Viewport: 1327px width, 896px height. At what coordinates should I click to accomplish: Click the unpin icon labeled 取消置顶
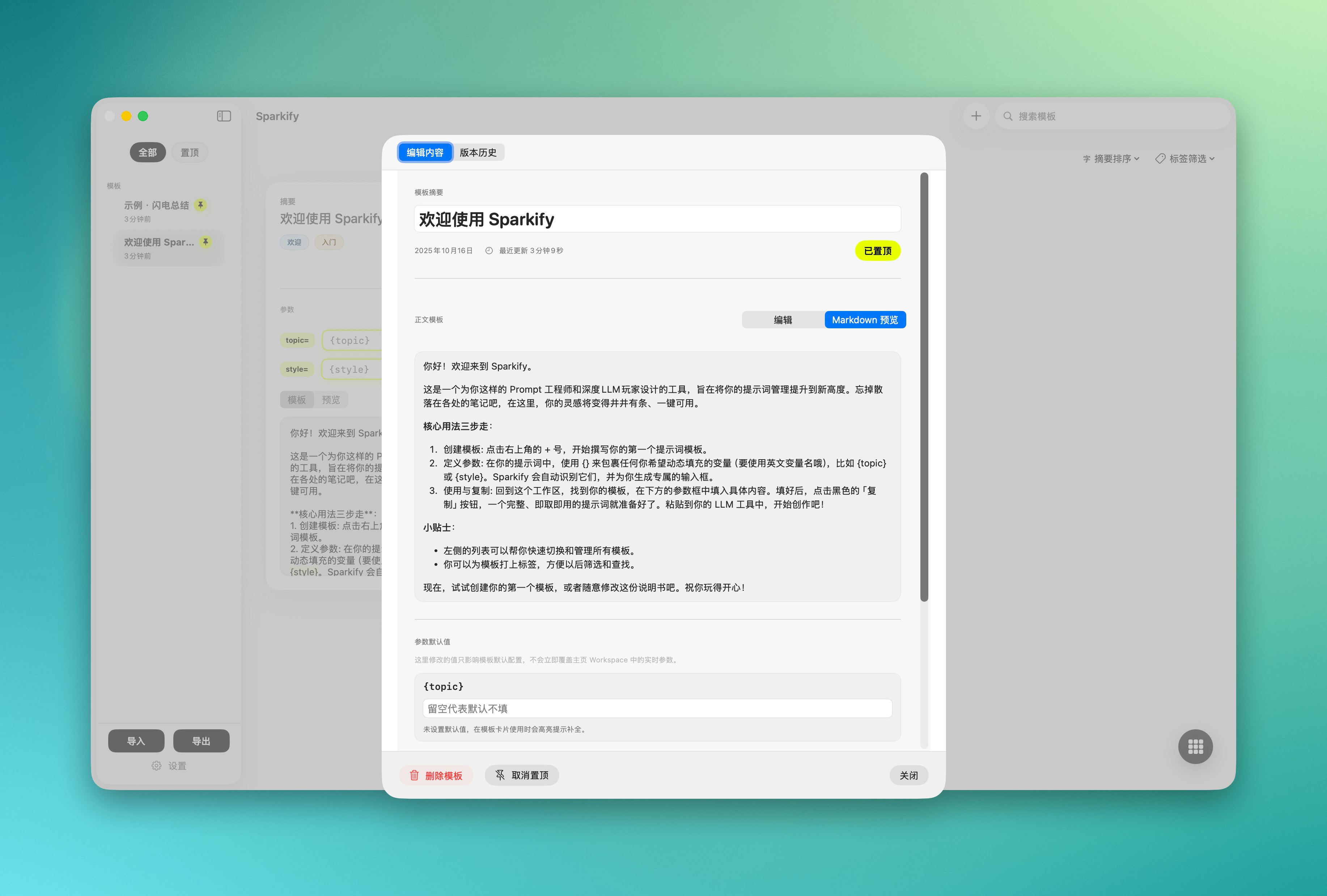pyautogui.click(x=500, y=775)
